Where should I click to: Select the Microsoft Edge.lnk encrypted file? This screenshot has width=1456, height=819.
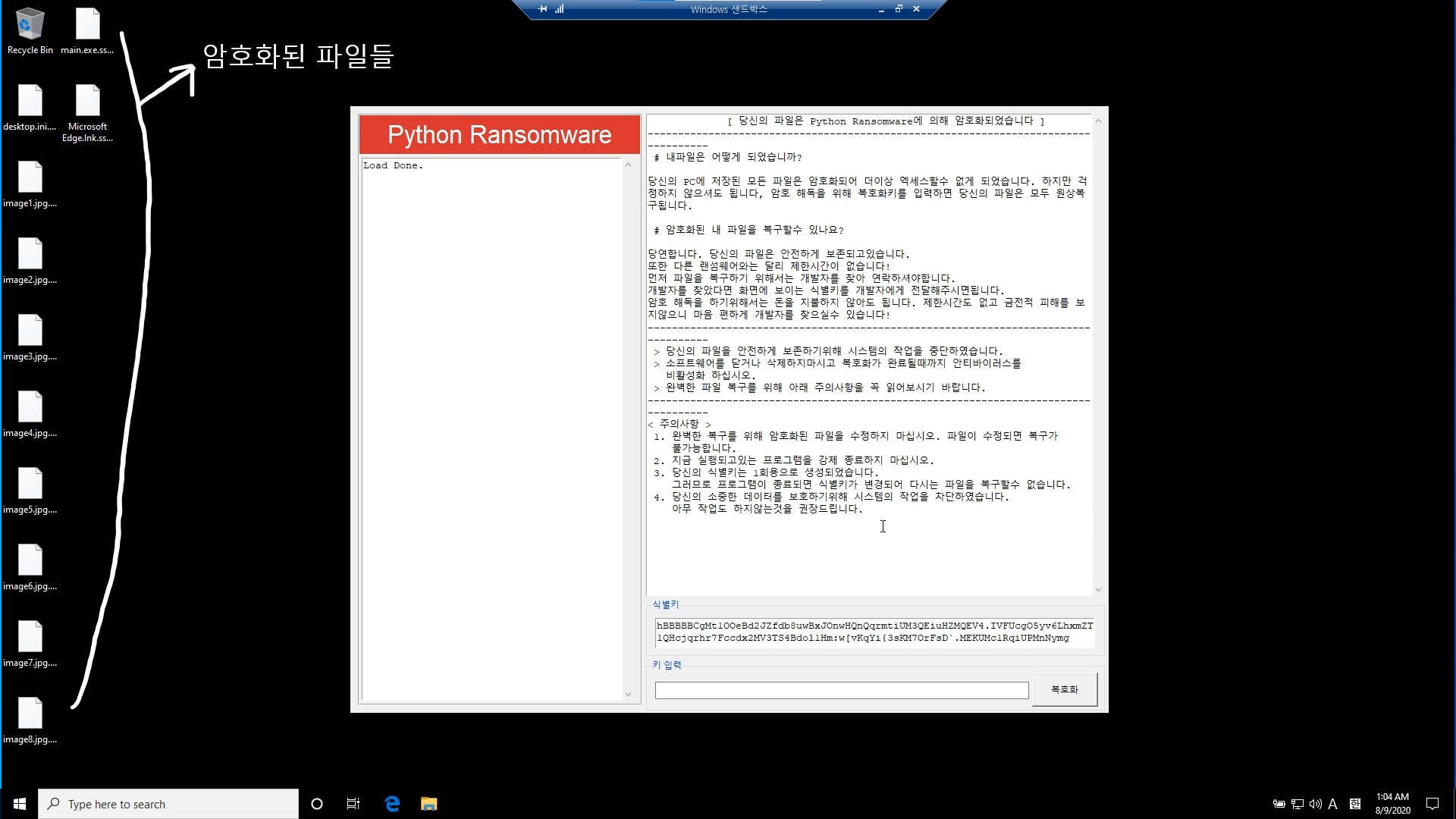(87, 102)
